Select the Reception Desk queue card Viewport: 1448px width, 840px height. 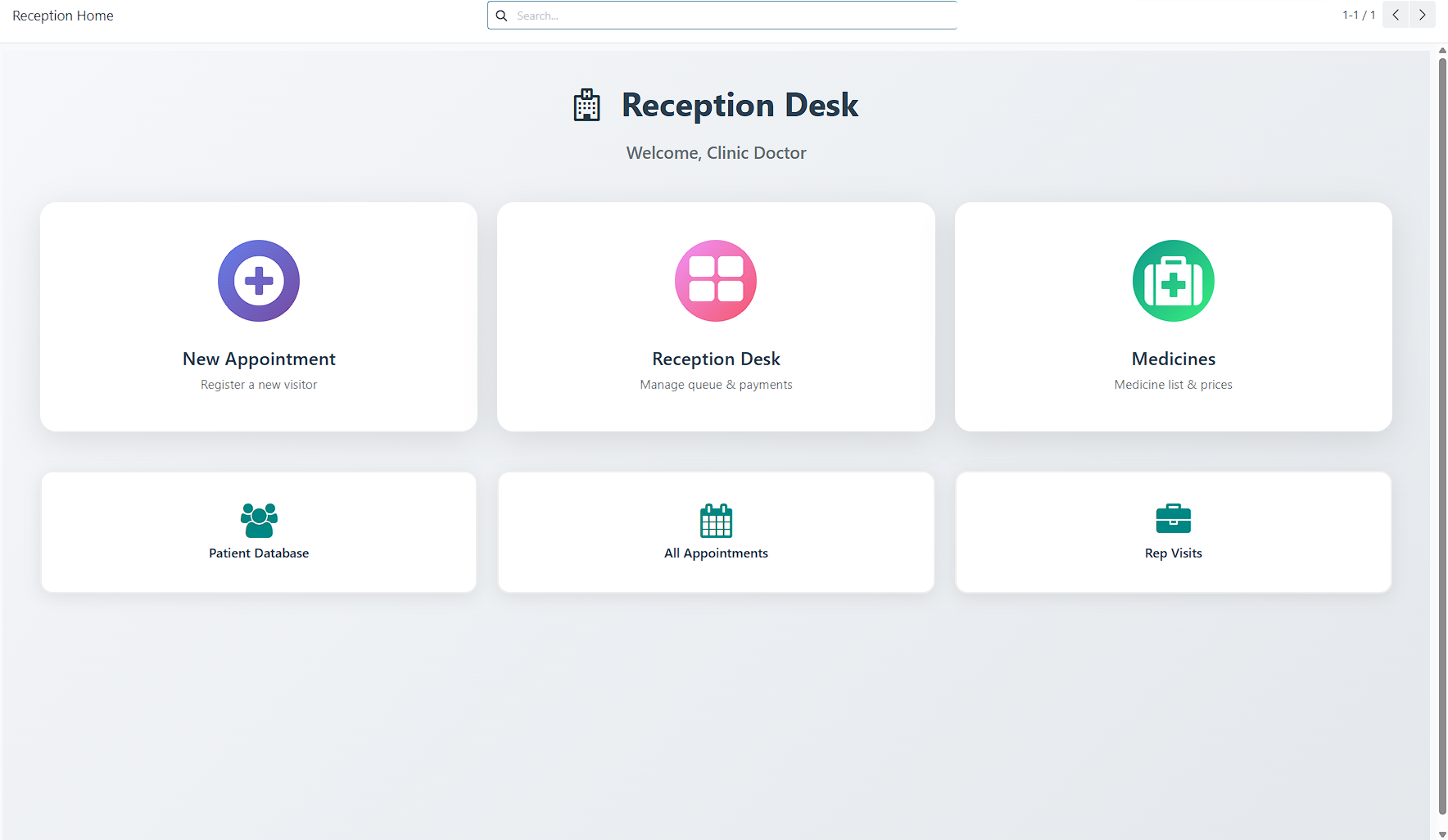coord(715,317)
